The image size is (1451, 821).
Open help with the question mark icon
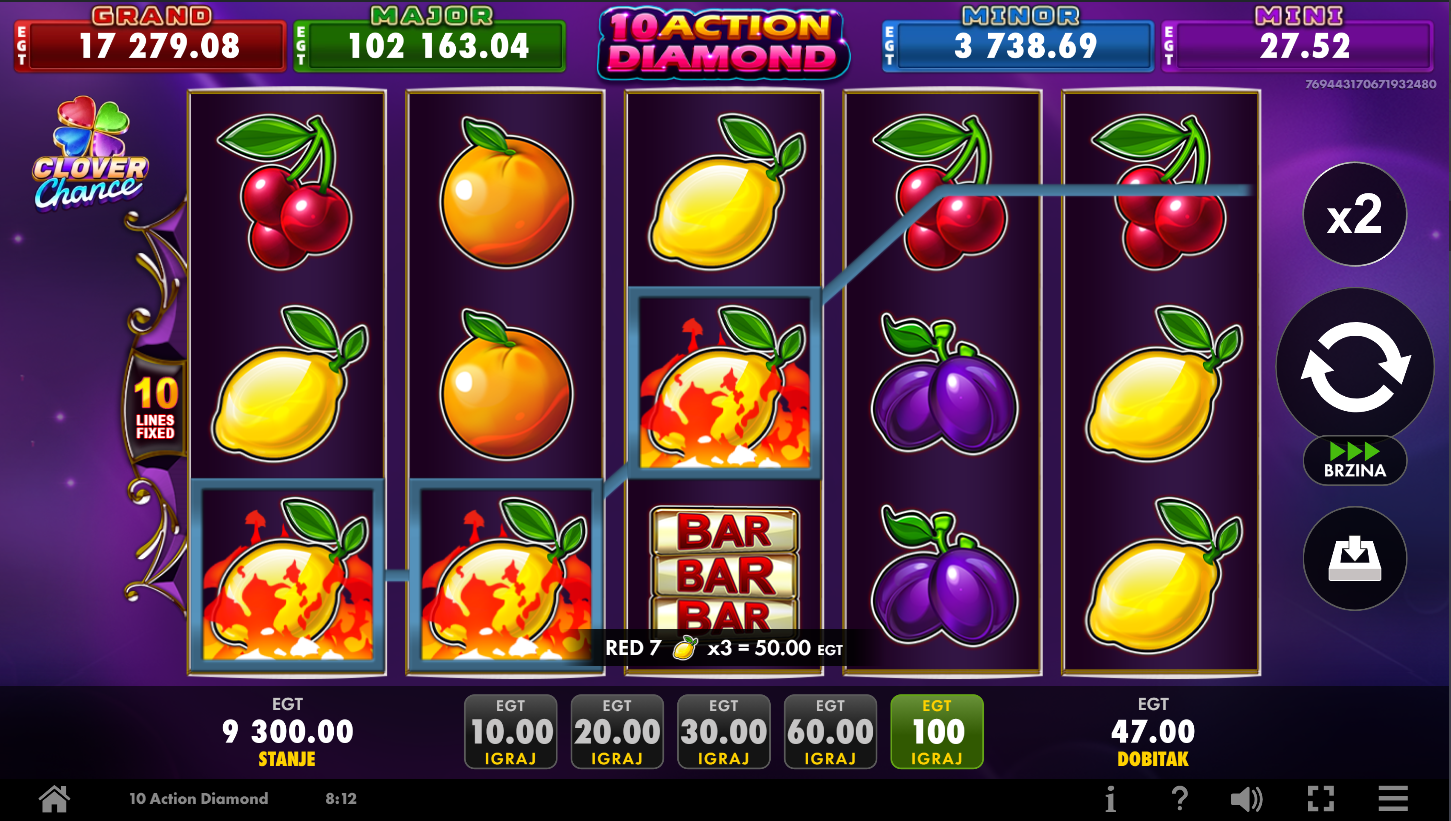pyautogui.click(x=1180, y=798)
